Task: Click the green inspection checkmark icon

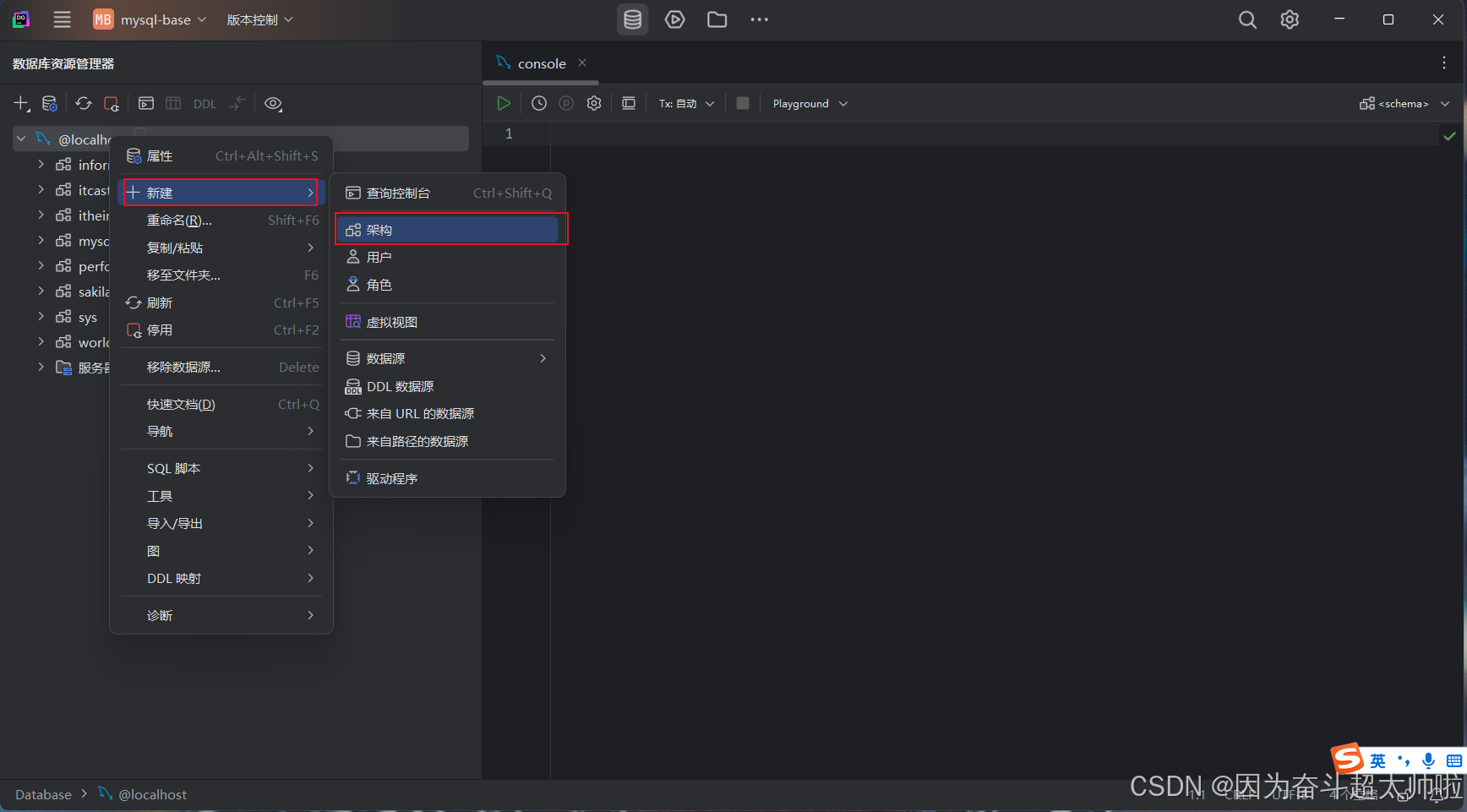Action: click(x=1450, y=135)
